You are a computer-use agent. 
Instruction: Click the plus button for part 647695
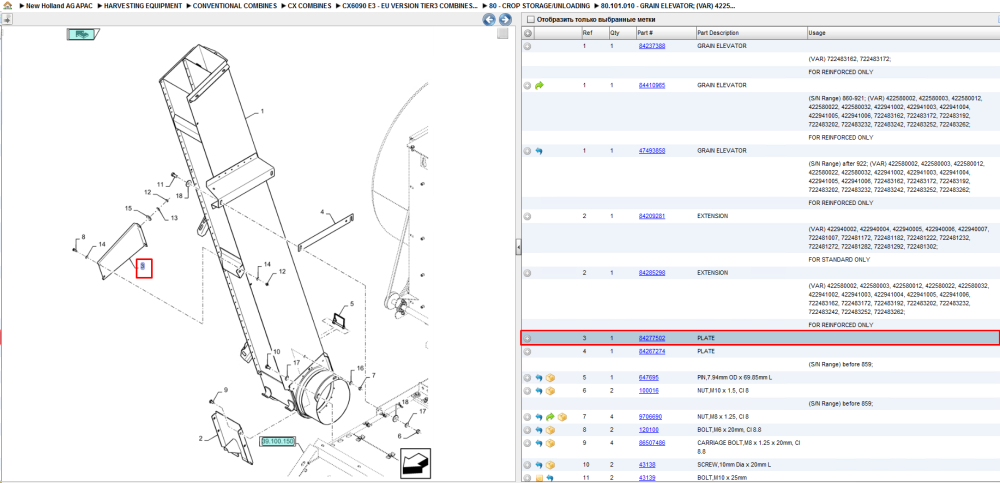click(x=527, y=378)
